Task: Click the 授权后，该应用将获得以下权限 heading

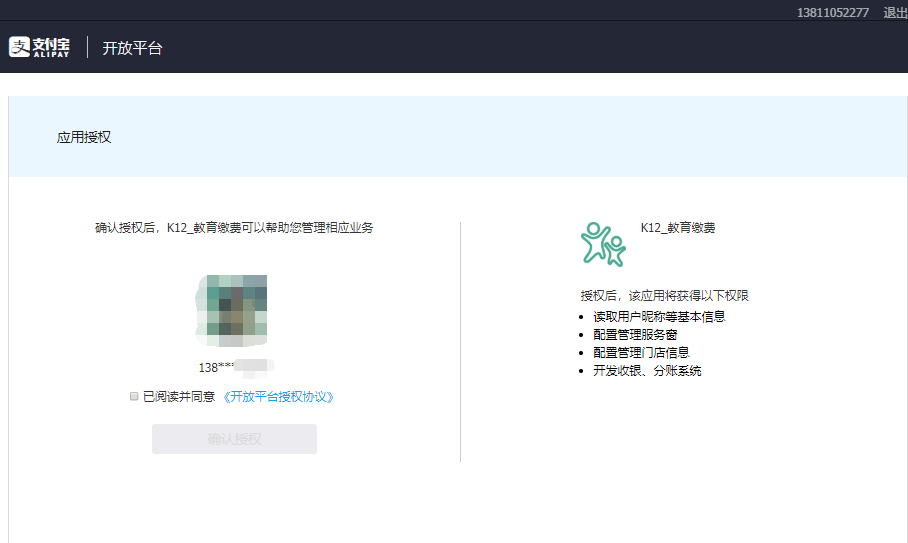Action: (665, 296)
